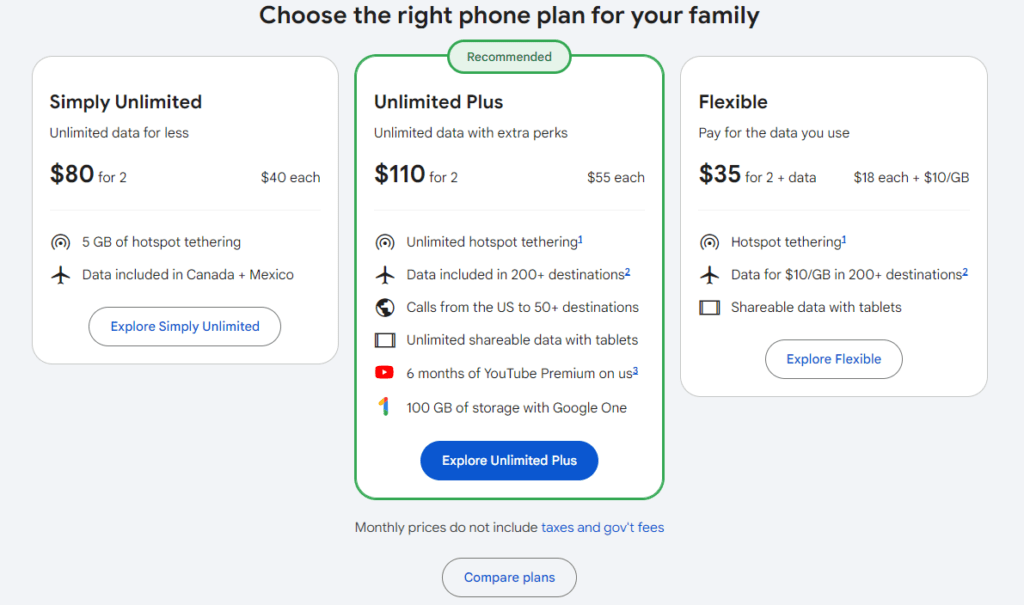The image size is (1024, 605).
Task: Click the Compare plans button
Action: 509,577
